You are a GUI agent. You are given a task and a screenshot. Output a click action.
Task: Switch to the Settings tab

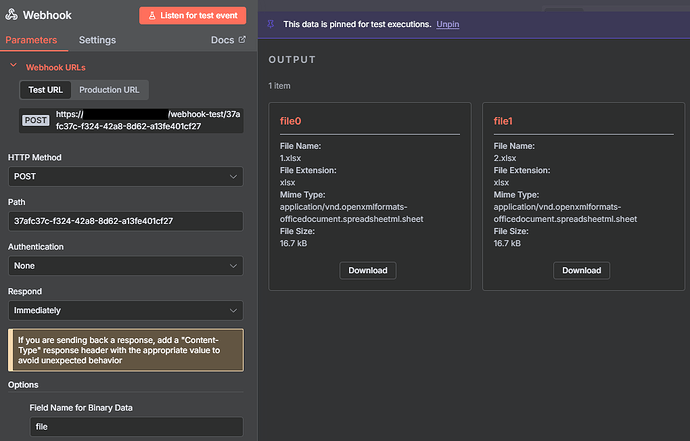point(97,40)
